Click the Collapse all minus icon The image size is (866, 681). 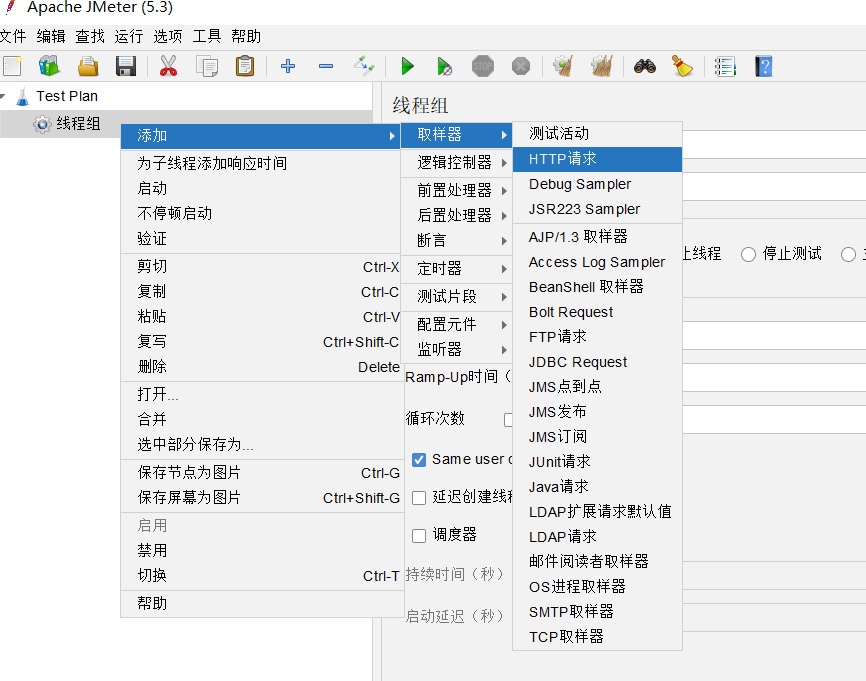[326, 66]
